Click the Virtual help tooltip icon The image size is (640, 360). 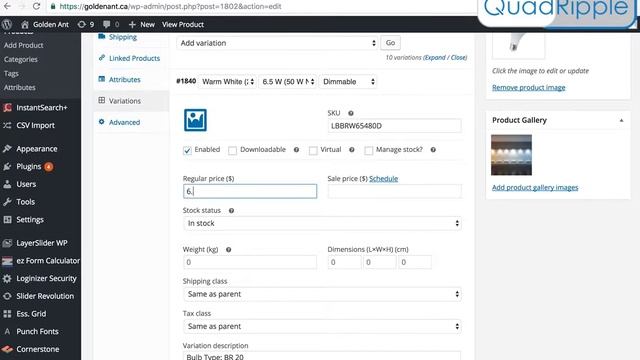(351, 150)
